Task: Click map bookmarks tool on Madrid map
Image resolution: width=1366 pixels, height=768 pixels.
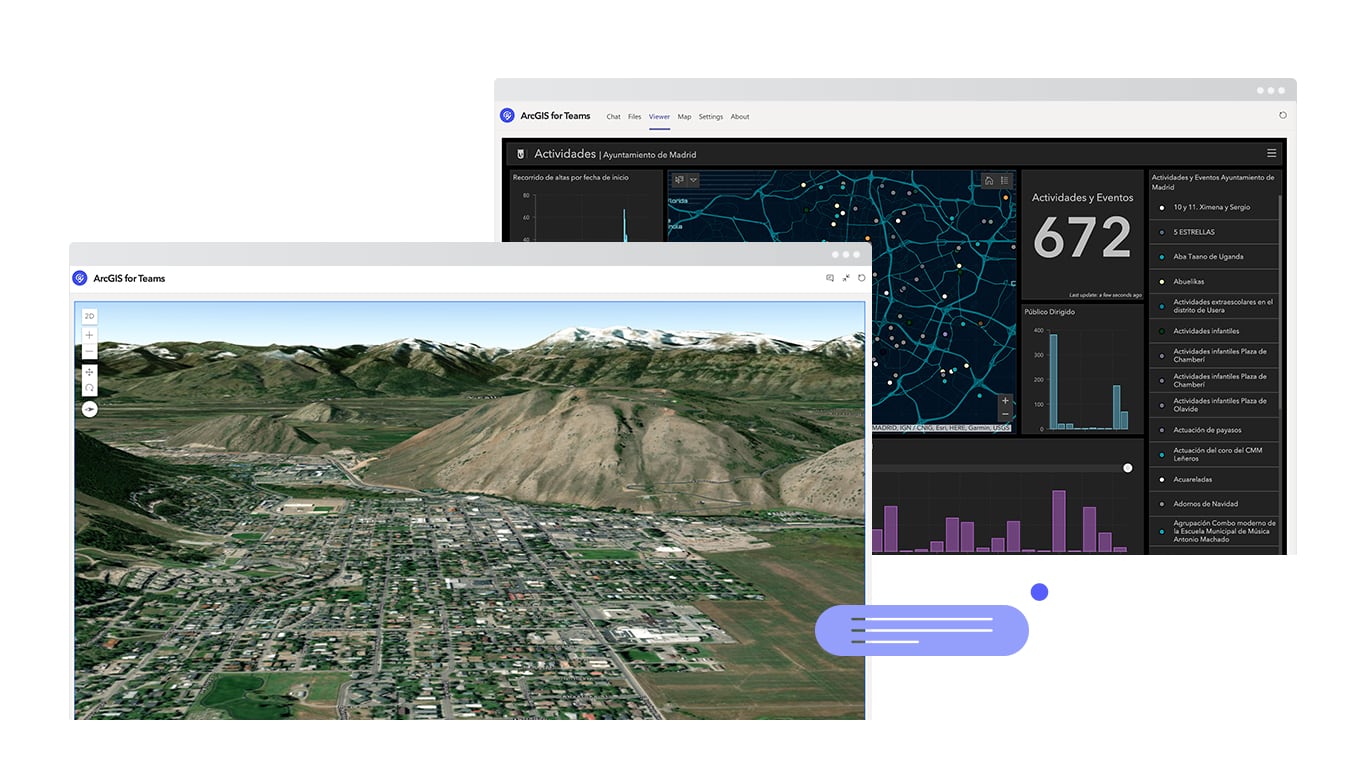Action: 679,180
